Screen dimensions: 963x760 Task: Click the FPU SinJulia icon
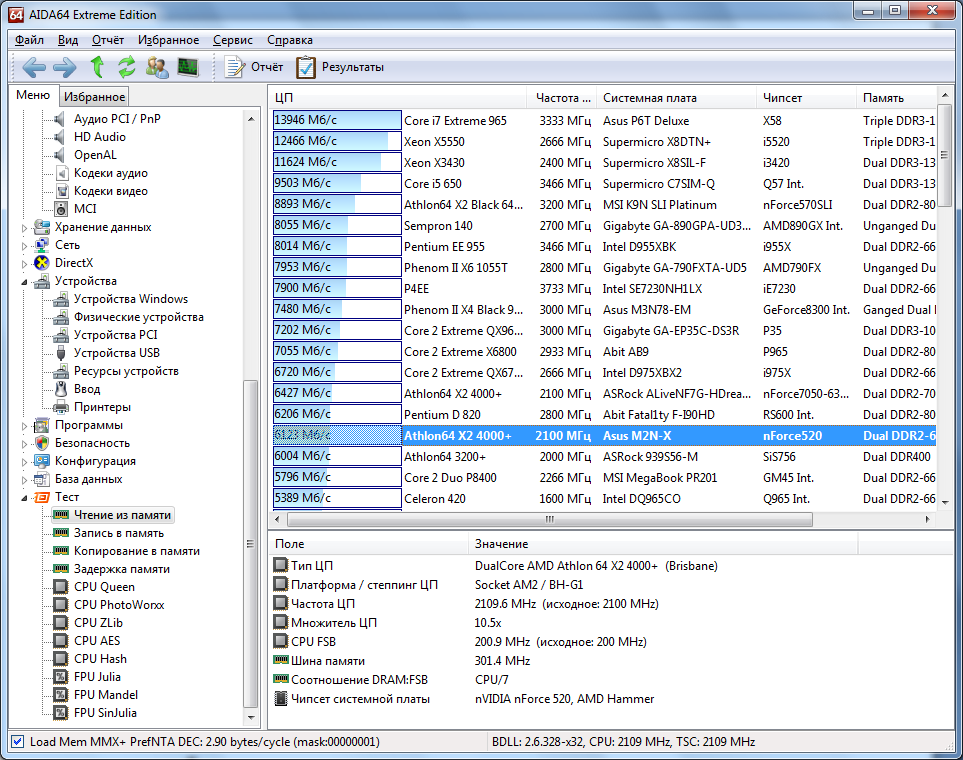point(61,713)
